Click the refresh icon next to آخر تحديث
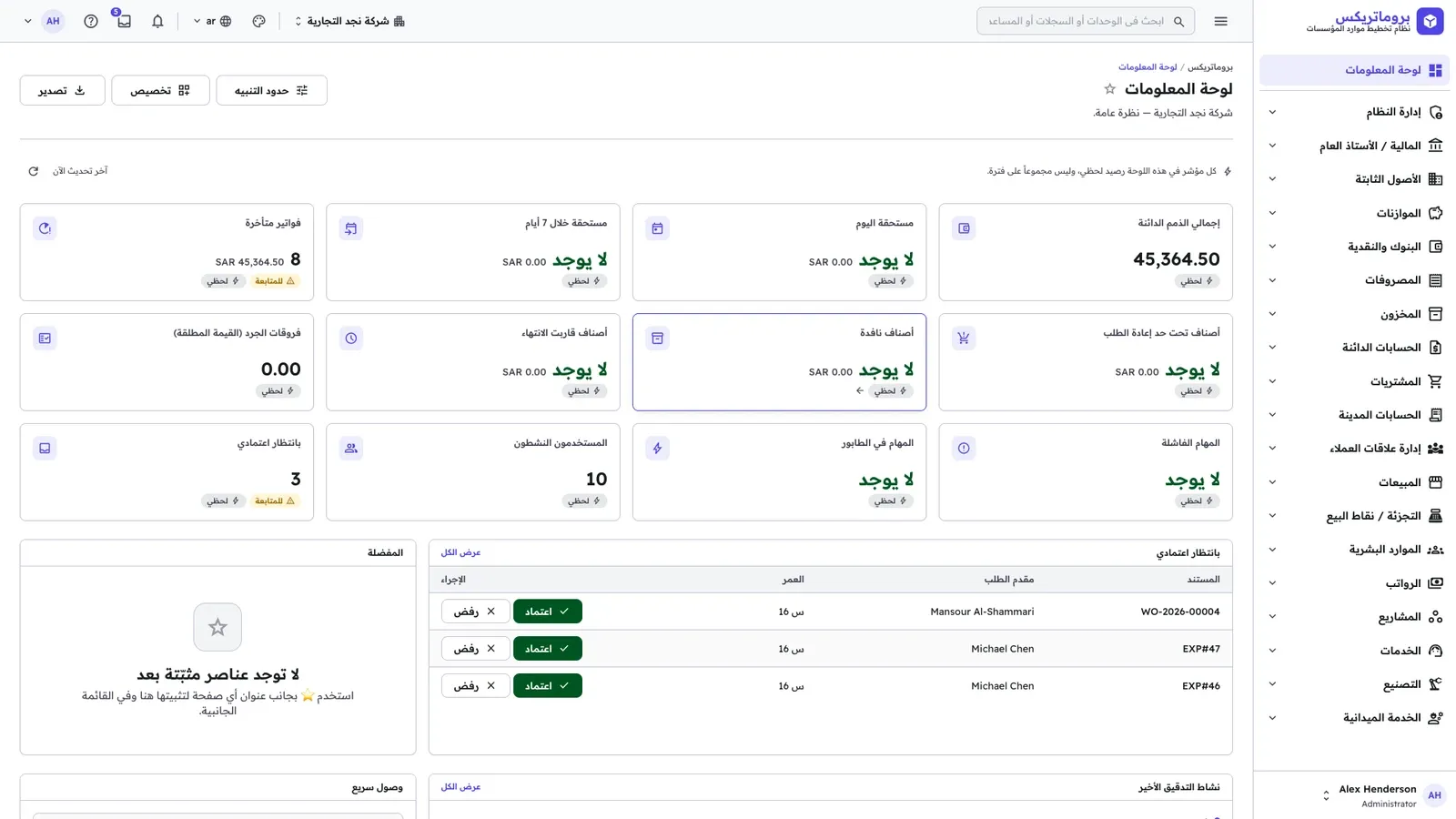 [x=34, y=171]
